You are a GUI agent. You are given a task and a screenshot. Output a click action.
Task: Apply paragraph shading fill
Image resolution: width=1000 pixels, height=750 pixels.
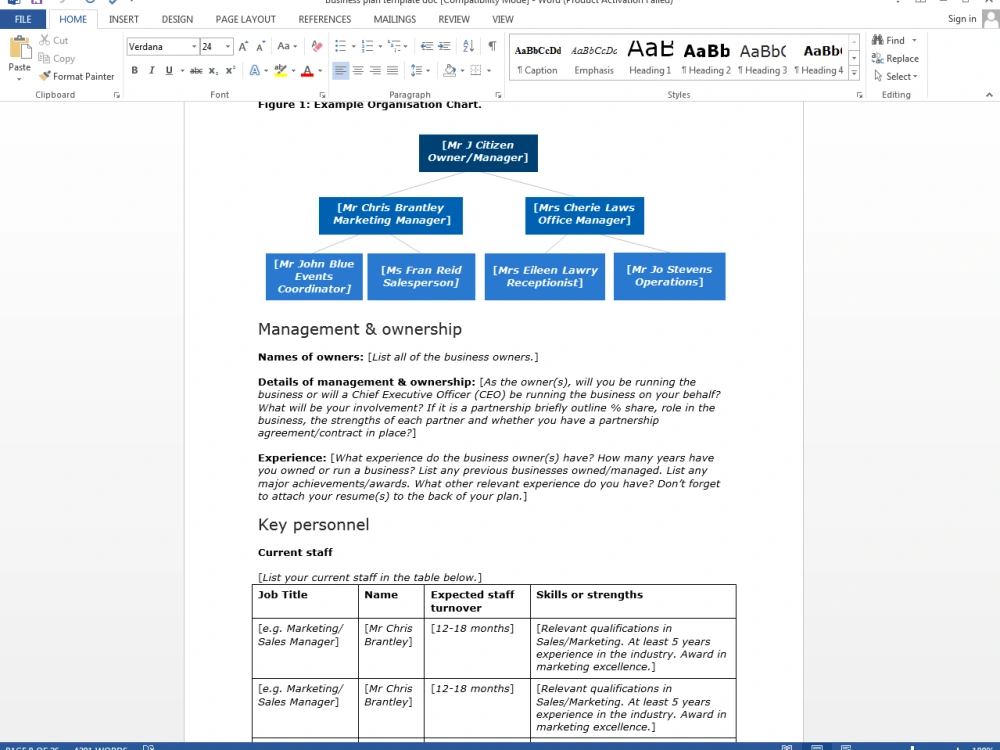[x=450, y=70]
